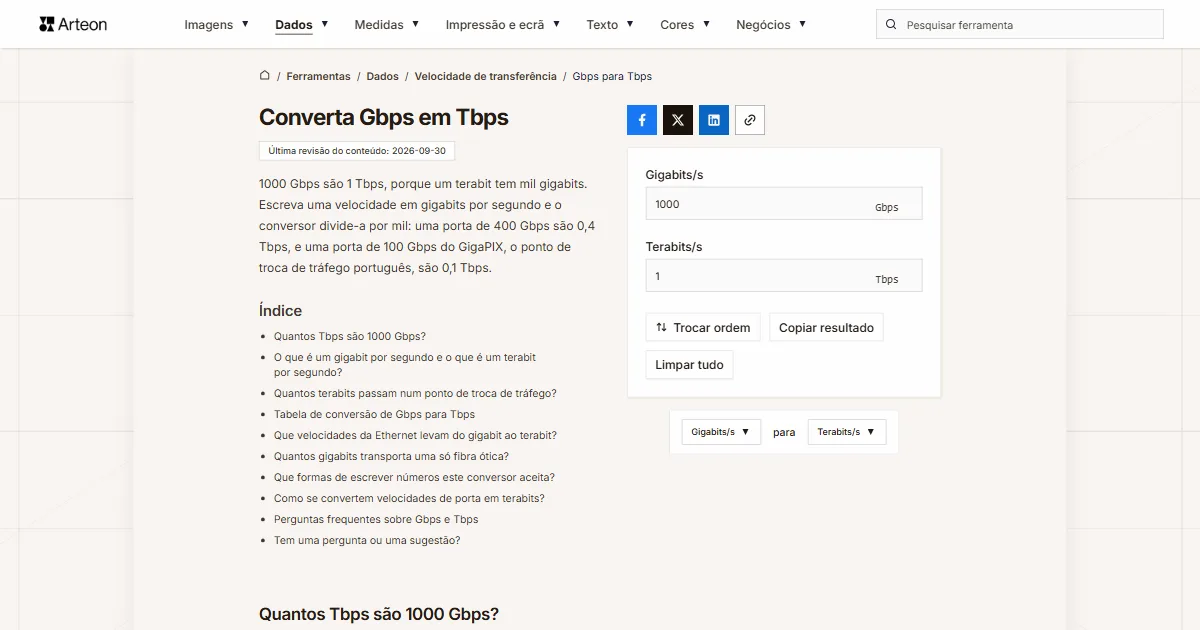This screenshot has height=630, width=1200.
Task: Open the Impressão e ecrã menu
Action: (503, 25)
